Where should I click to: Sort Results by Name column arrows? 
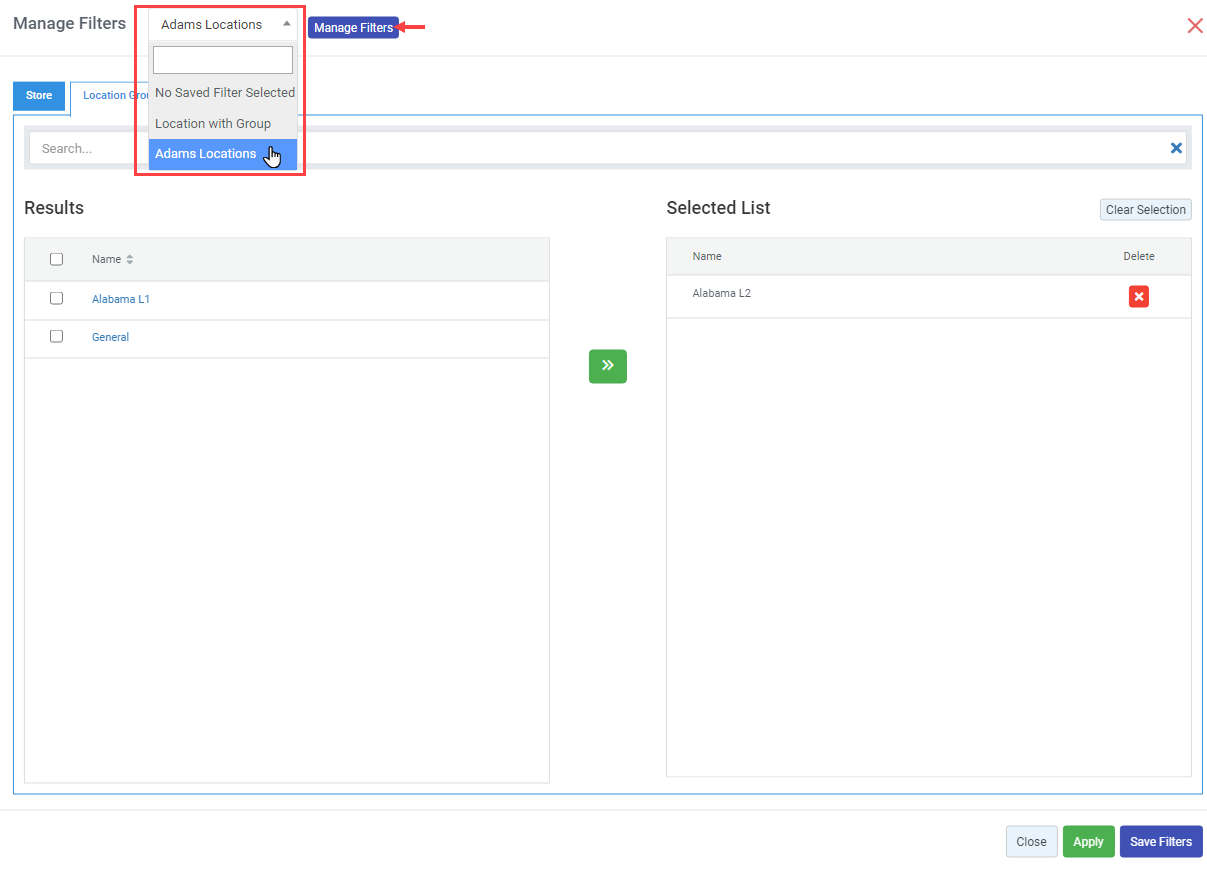click(x=130, y=260)
